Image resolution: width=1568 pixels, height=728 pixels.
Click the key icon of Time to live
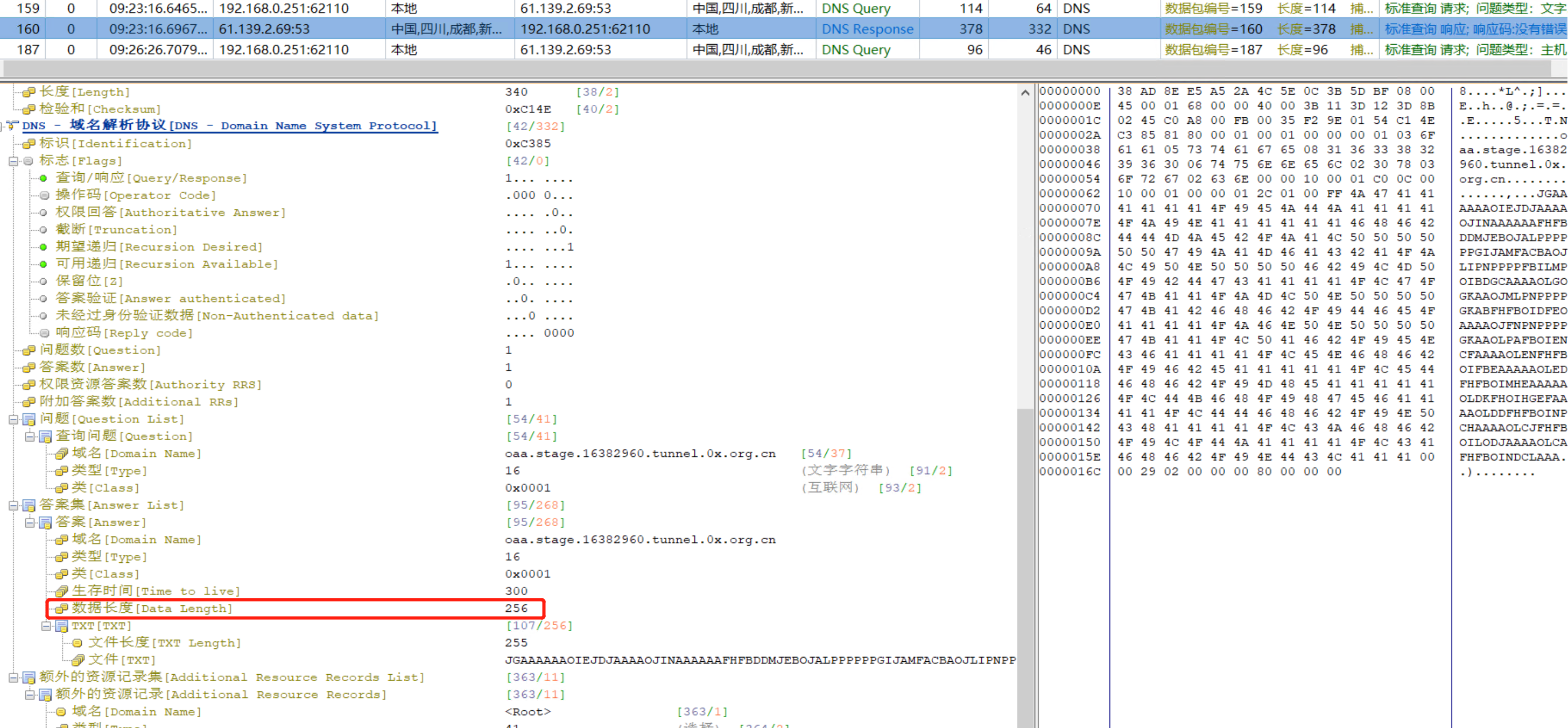61,592
